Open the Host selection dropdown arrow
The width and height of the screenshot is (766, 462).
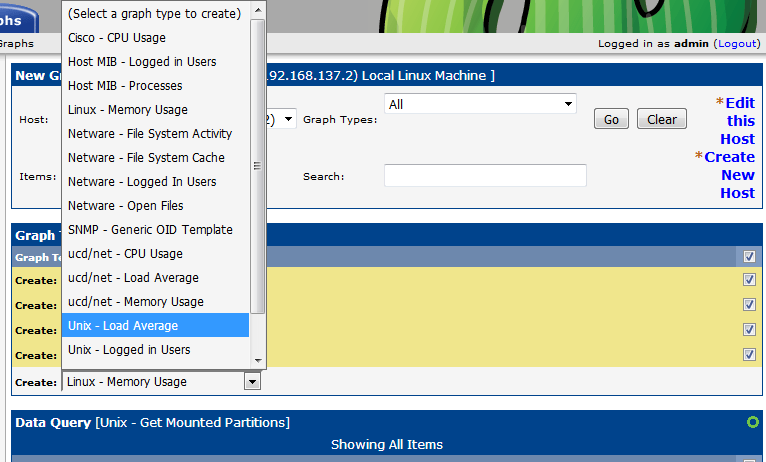tap(288, 119)
